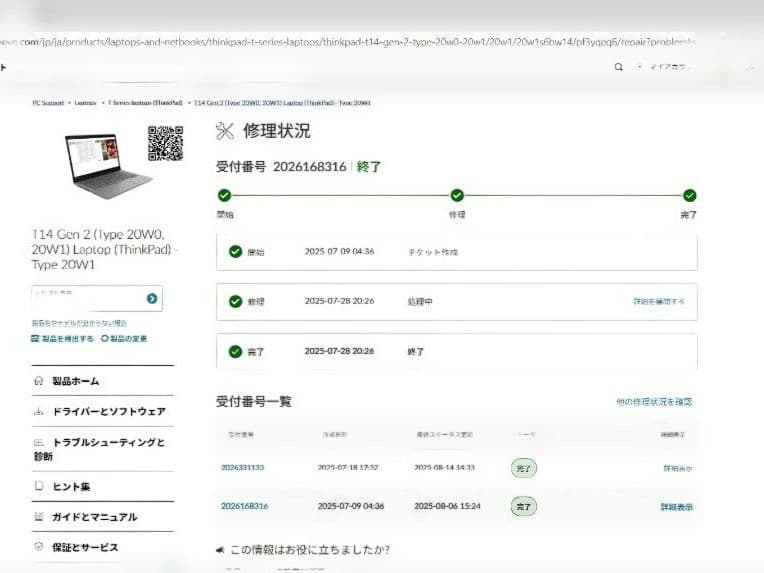Click the address bar URL
The height and width of the screenshot is (573, 764).
[x=347, y=42]
